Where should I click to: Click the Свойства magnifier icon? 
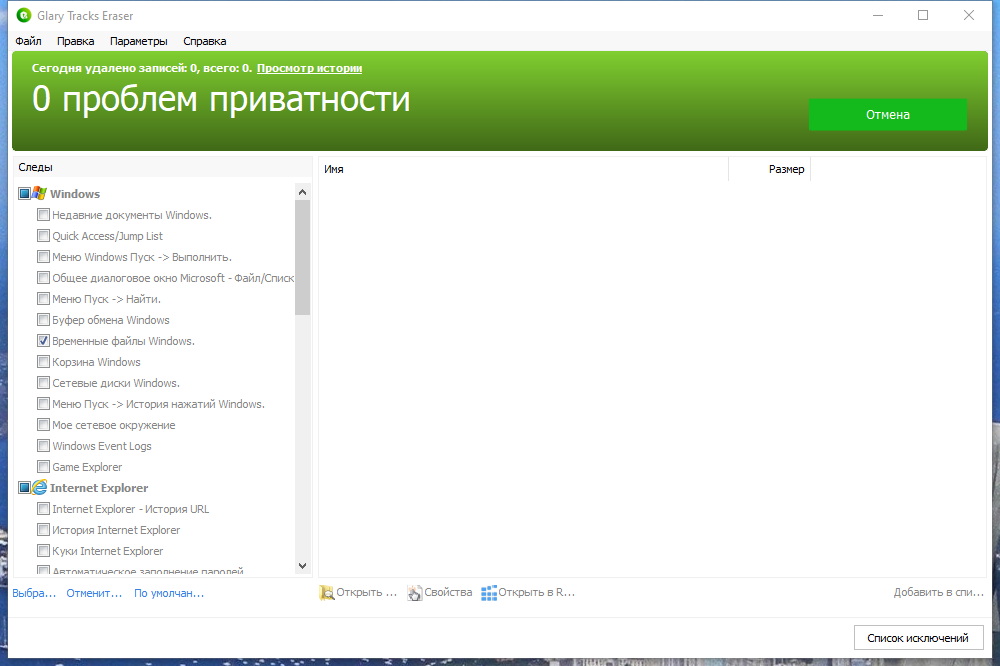pyautogui.click(x=413, y=592)
